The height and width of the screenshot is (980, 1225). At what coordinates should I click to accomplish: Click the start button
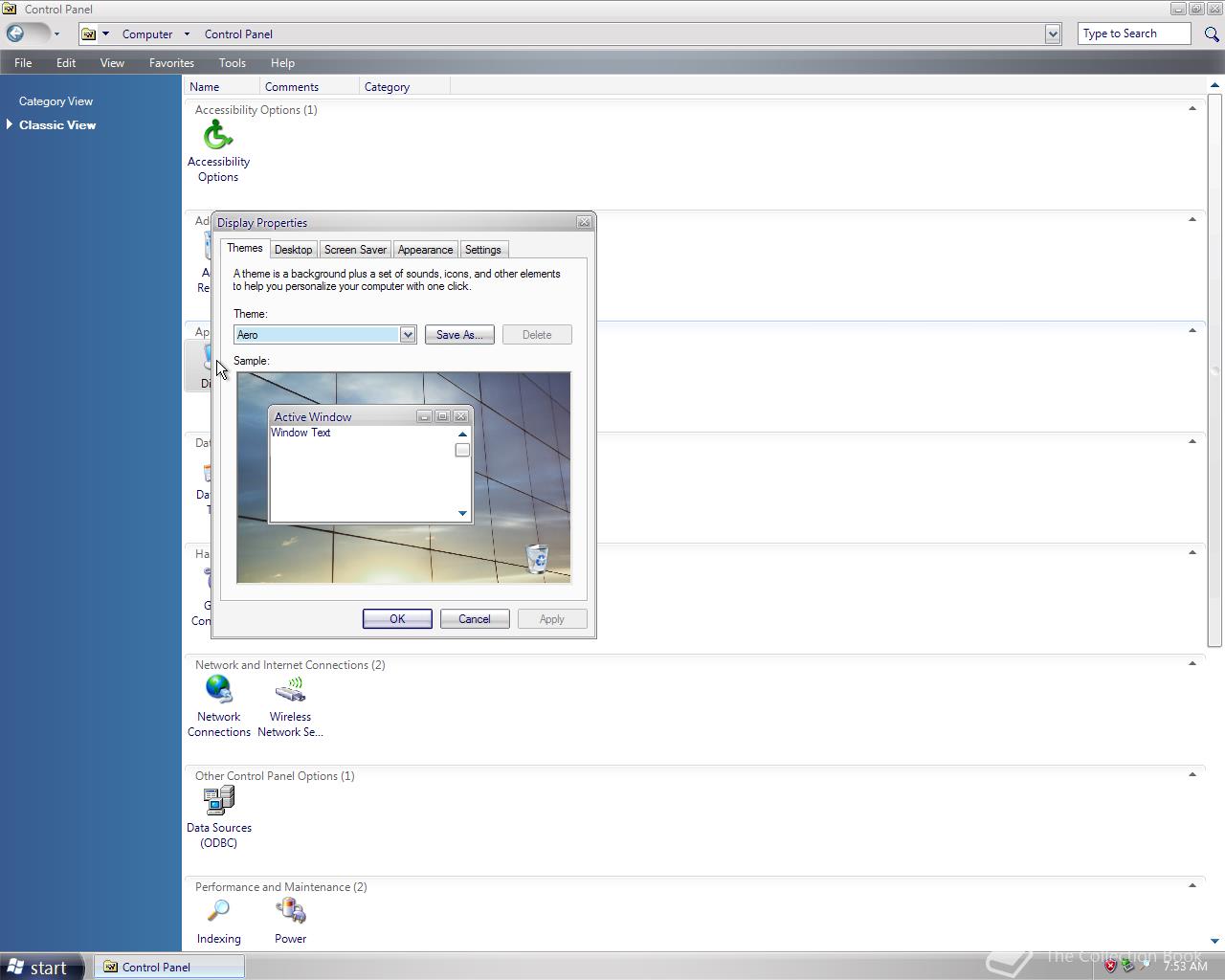pos(38,967)
